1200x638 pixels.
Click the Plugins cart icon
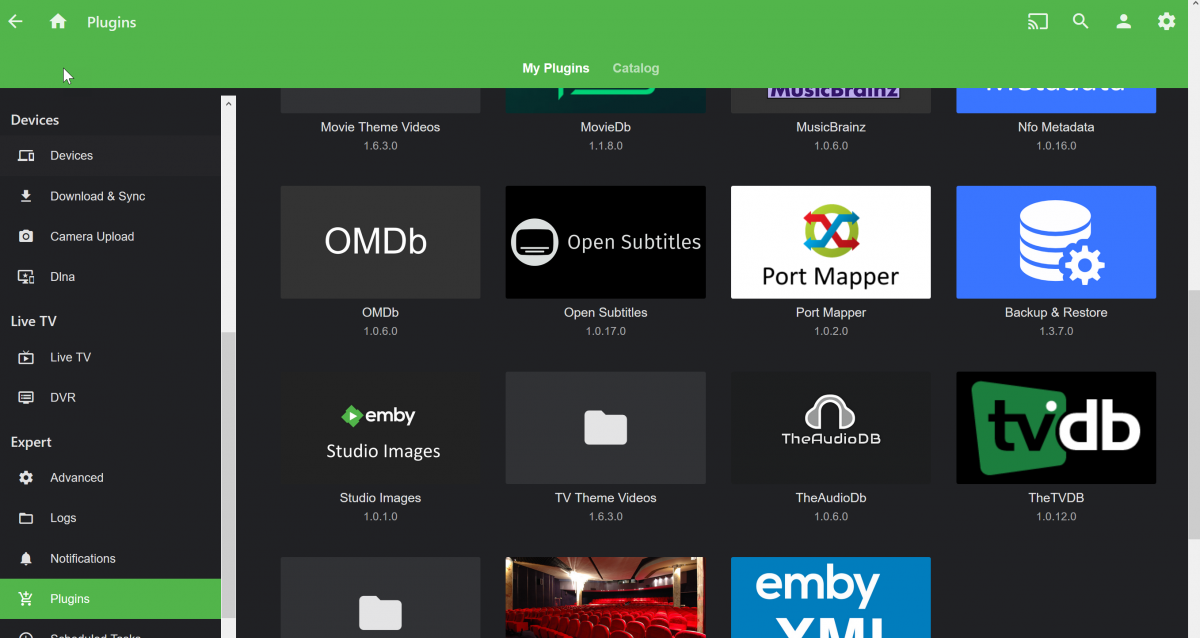tap(27, 599)
